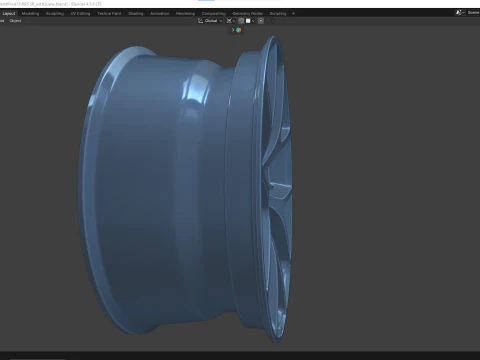Open the Compositing workspace tab
The image size is (480, 360).
tap(214, 14)
